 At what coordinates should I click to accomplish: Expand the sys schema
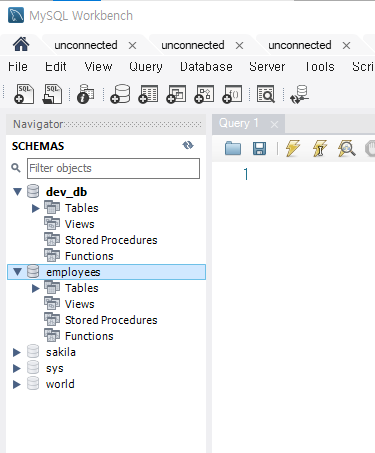click(x=17, y=368)
